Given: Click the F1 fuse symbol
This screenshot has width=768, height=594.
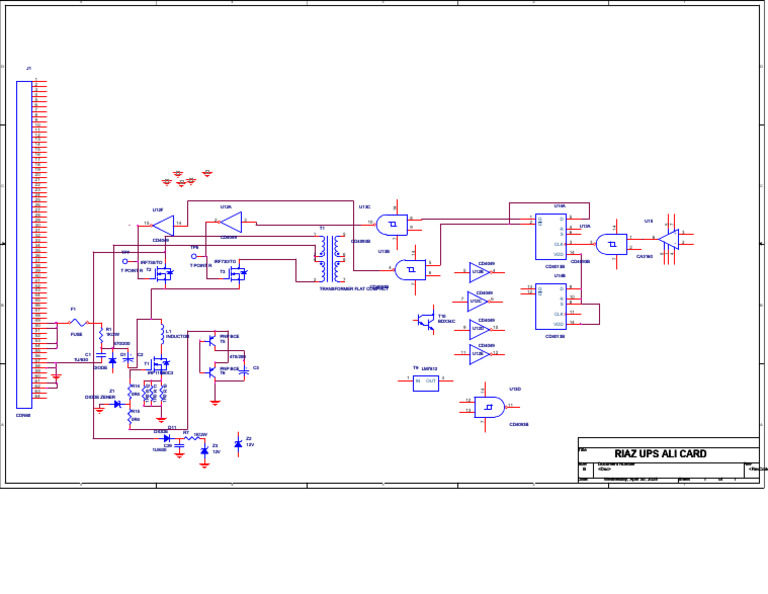Looking at the screenshot, I should (x=78, y=322).
